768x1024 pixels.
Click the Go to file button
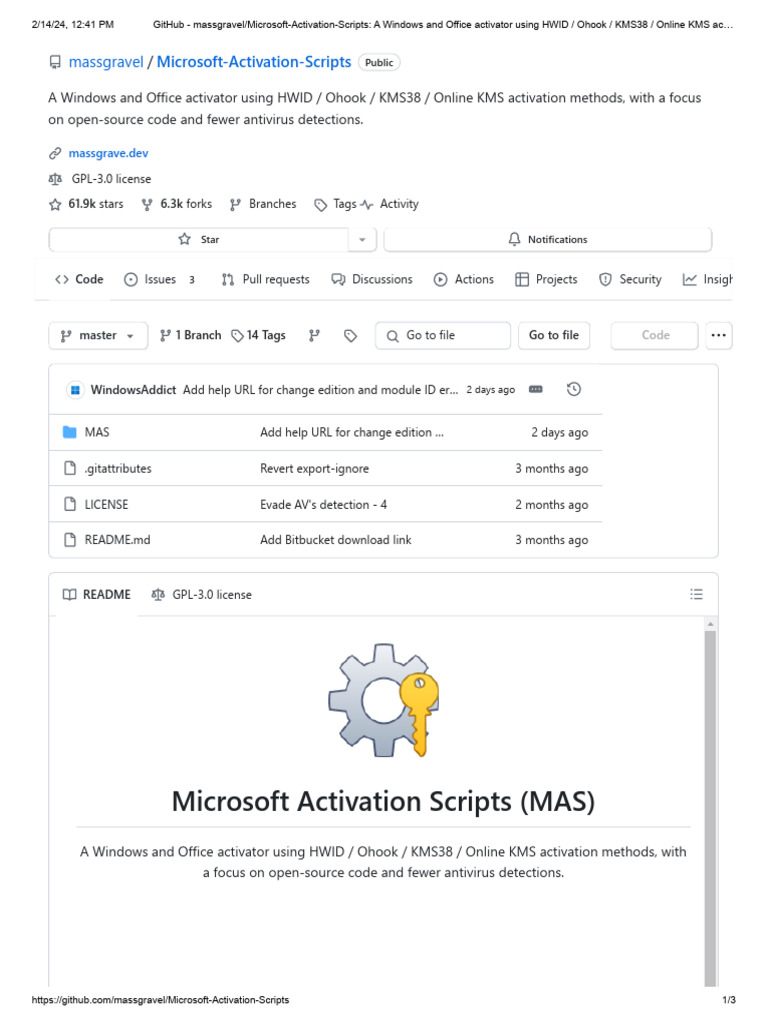tap(554, 336)
